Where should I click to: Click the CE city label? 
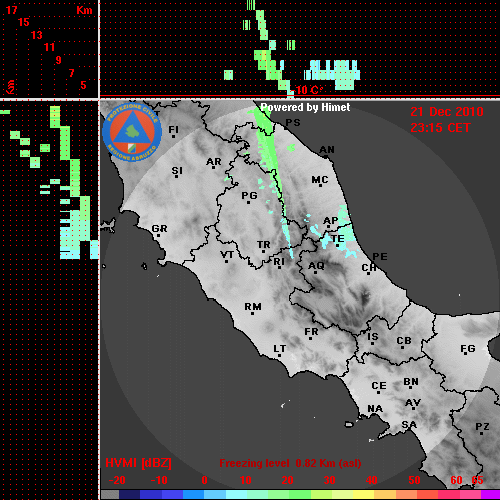tap(379, 386)
